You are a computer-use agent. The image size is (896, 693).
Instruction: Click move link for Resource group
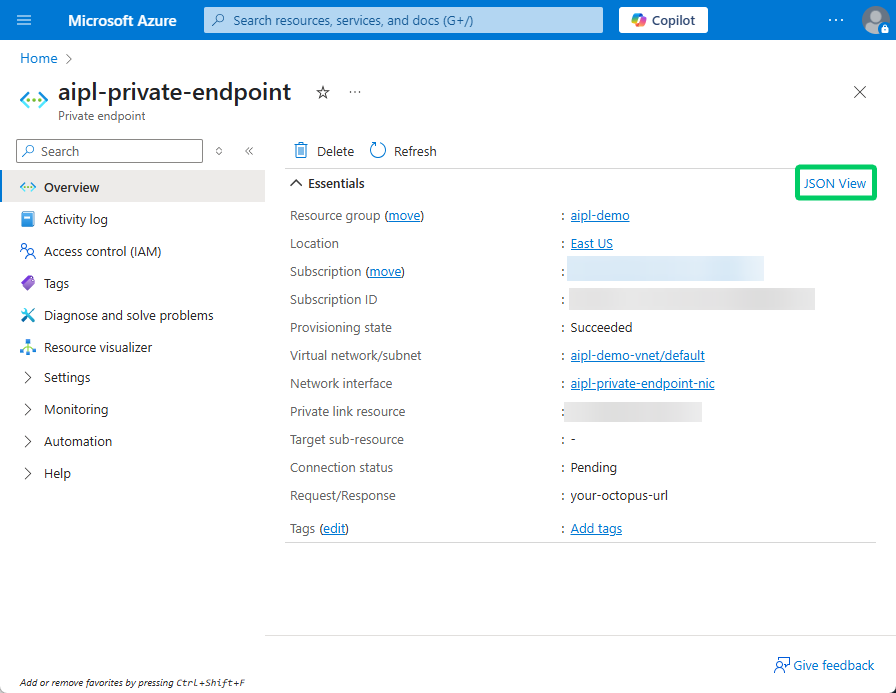tap(404, 216)
